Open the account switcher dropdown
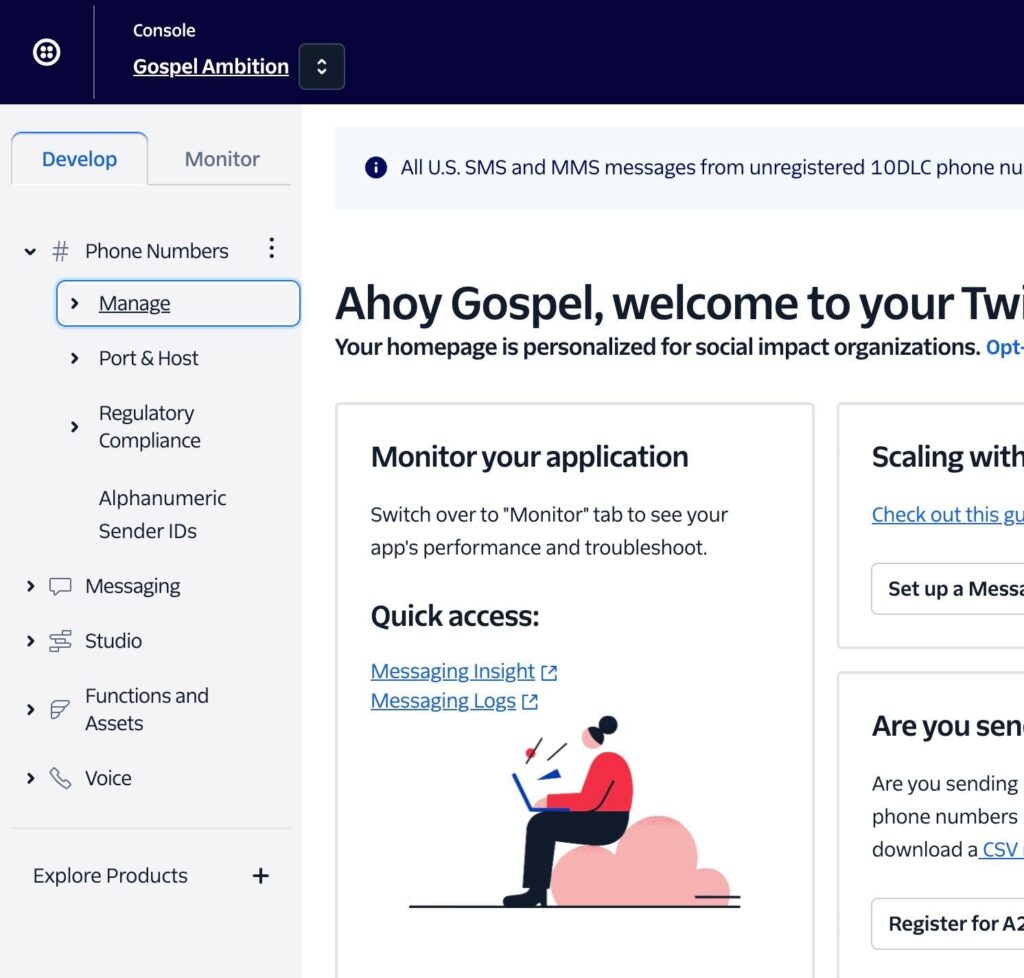Image resolution: width=1024 pixels, height=978 pixels. tap(321, 67)
